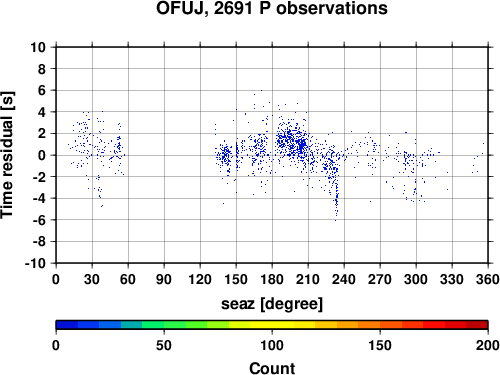The width and height of the screenshot is (500, 375).
Task: Click the colorbar tick label '200'
Action: 488,345
